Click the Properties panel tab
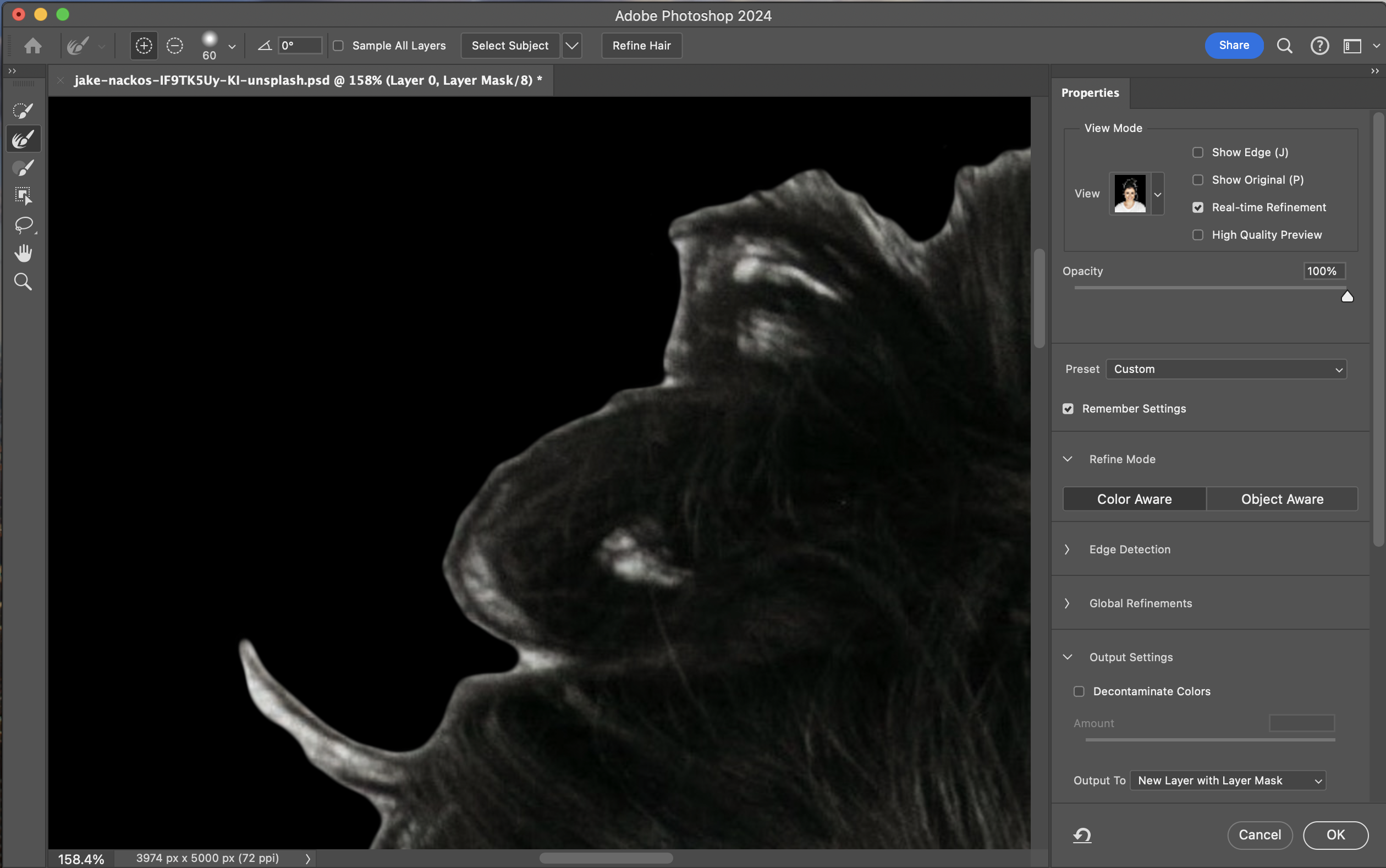This screenshot has height=868, width=1386. [1090, 93]
